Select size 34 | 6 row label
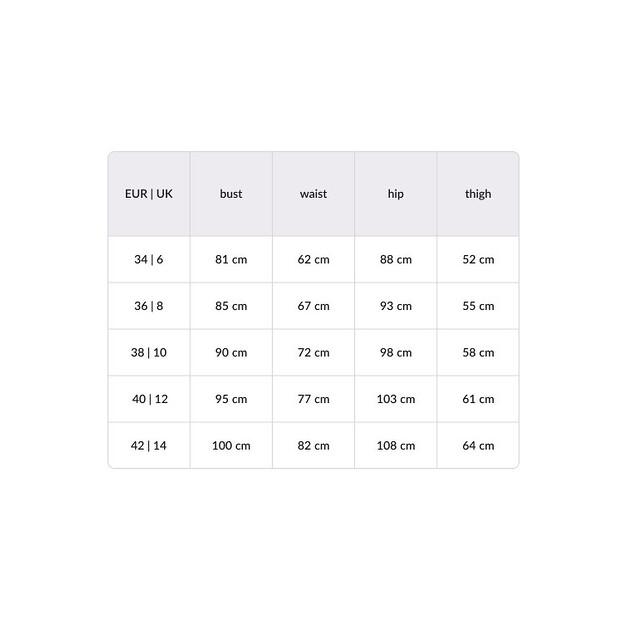The width and height of the screenshot is (628, 620). pos(149,260)
